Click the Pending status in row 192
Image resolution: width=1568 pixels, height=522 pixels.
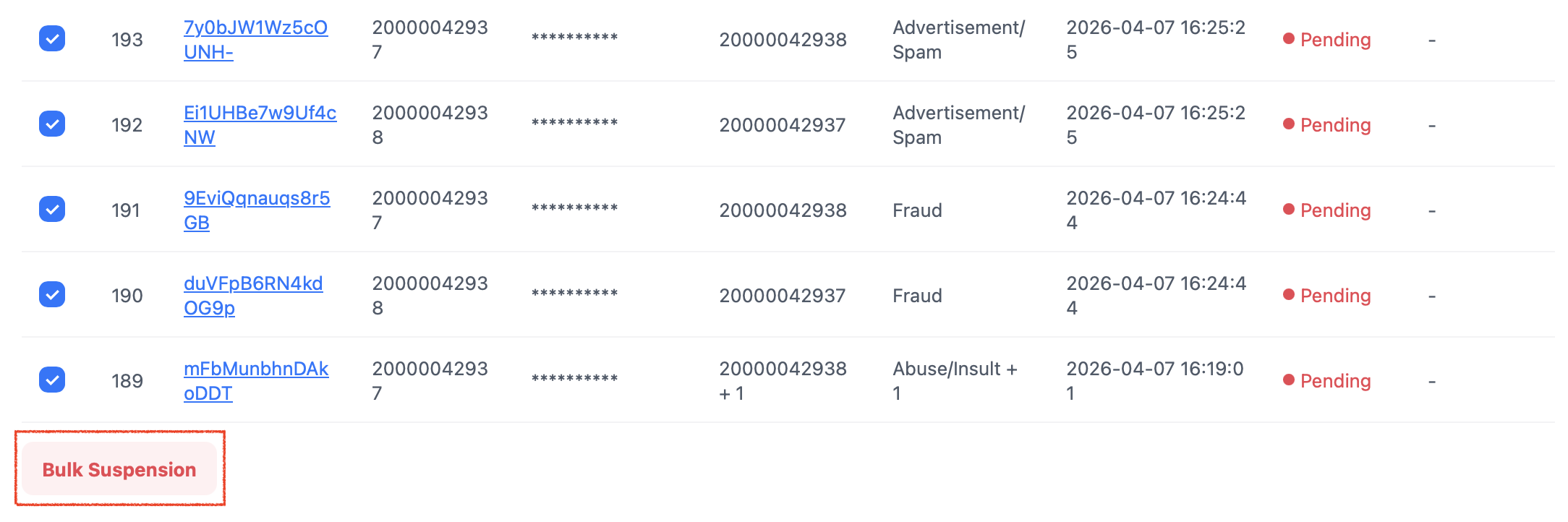[1334, 125]
